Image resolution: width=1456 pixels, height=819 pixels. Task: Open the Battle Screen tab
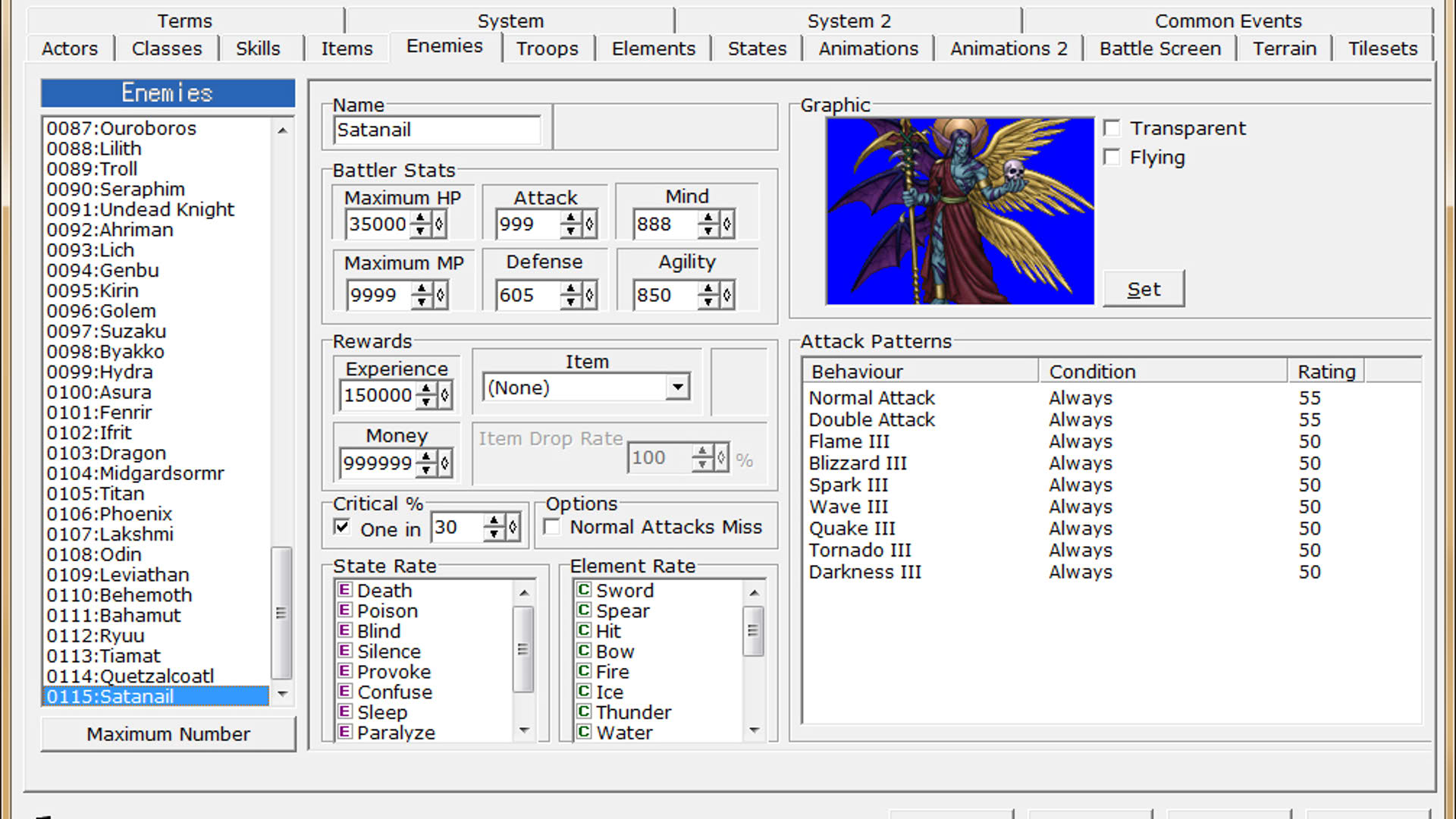click(1159, 49)
